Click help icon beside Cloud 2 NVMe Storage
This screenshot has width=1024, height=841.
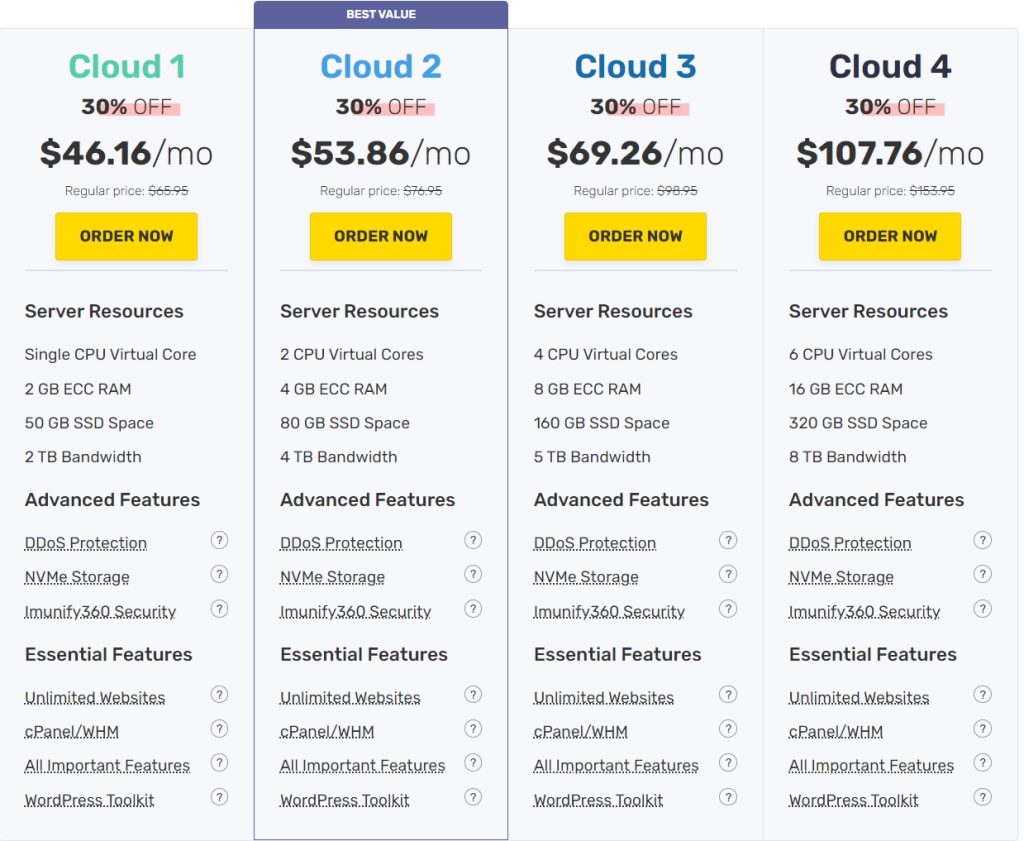point(473,575)
